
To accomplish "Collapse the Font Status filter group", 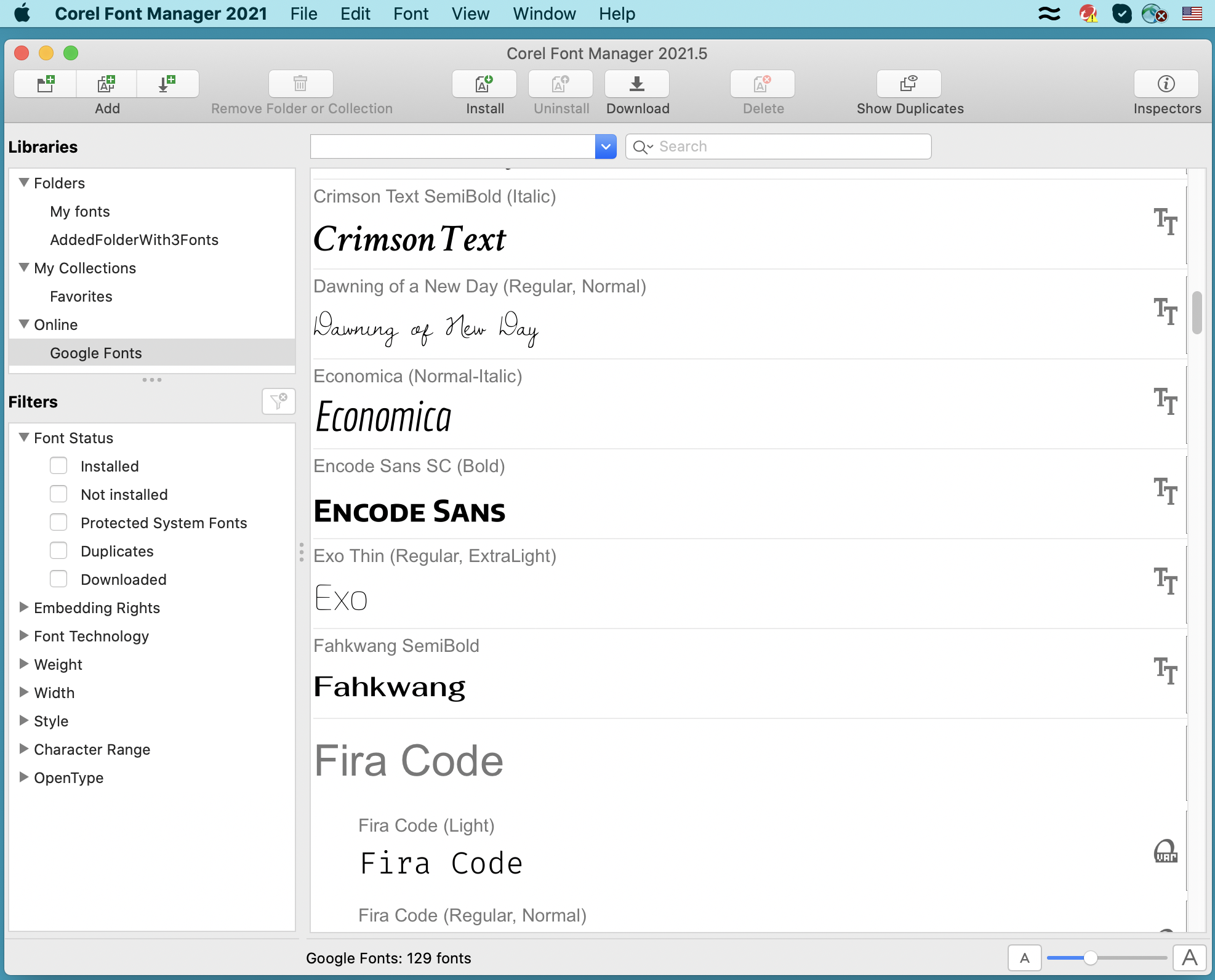I will point(24,438).
